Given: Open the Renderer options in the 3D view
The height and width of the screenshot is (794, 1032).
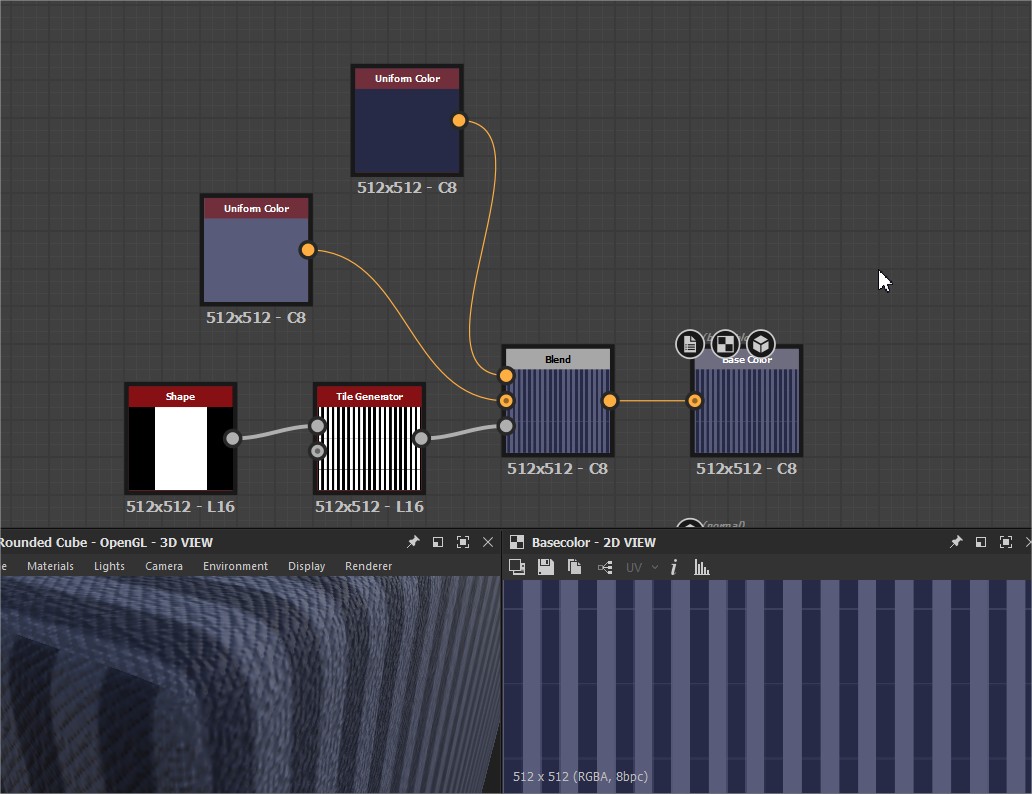Looking at the screenshot, I should coord(368,565).
